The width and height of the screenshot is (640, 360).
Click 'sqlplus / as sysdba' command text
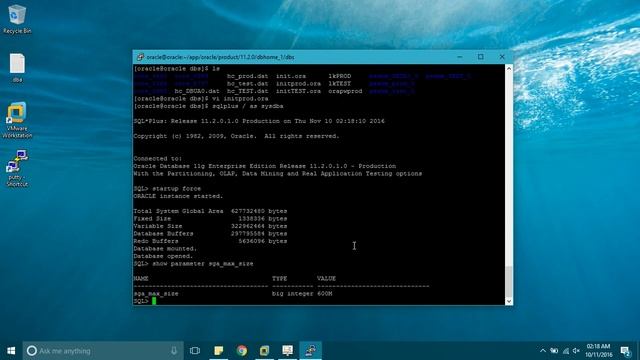248,106
